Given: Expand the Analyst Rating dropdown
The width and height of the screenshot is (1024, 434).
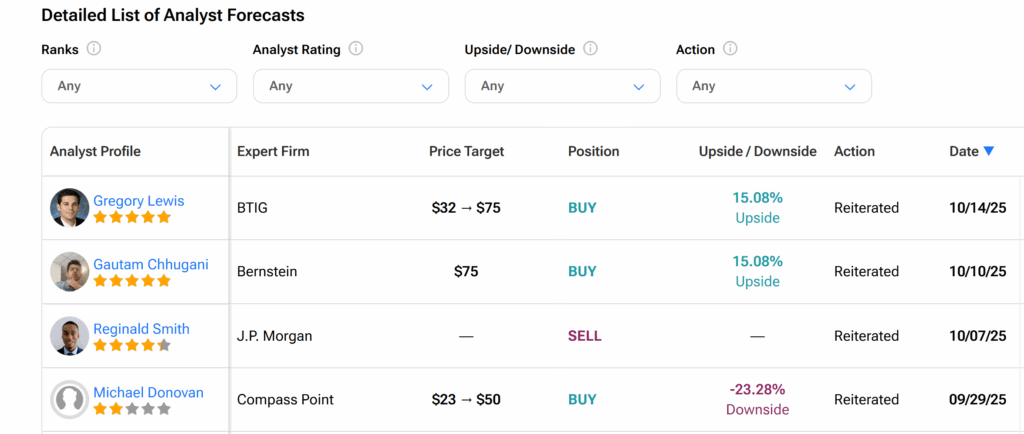Looking at the screenshot, I should point(351,86).
